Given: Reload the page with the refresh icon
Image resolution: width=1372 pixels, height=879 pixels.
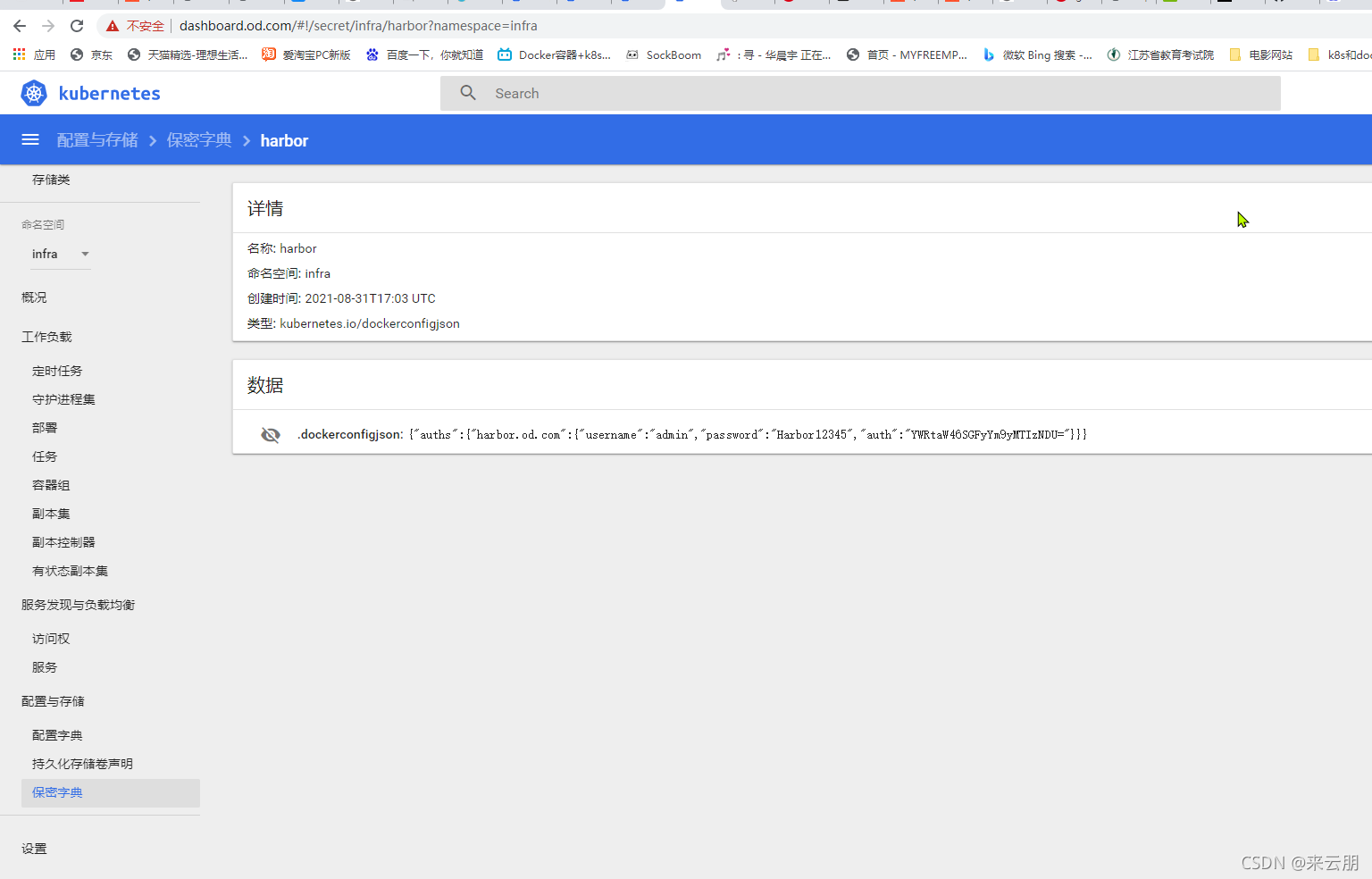Looking at the screenshot, I should pyautogui.click(x=76, y=25).
